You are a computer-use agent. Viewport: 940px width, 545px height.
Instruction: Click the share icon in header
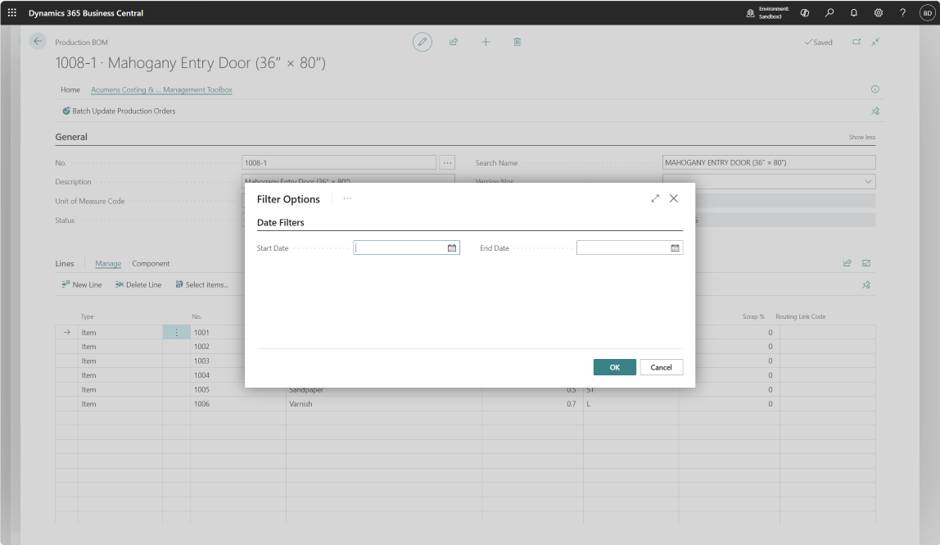(x=454, y=42)
